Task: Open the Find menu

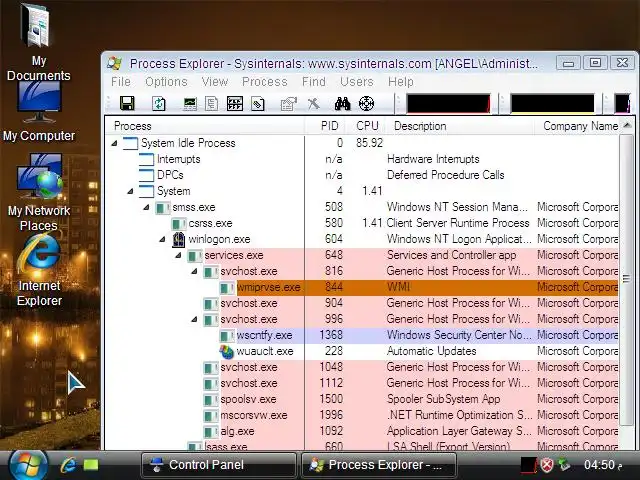Action: pyautogui.click(x=313, y=82)
